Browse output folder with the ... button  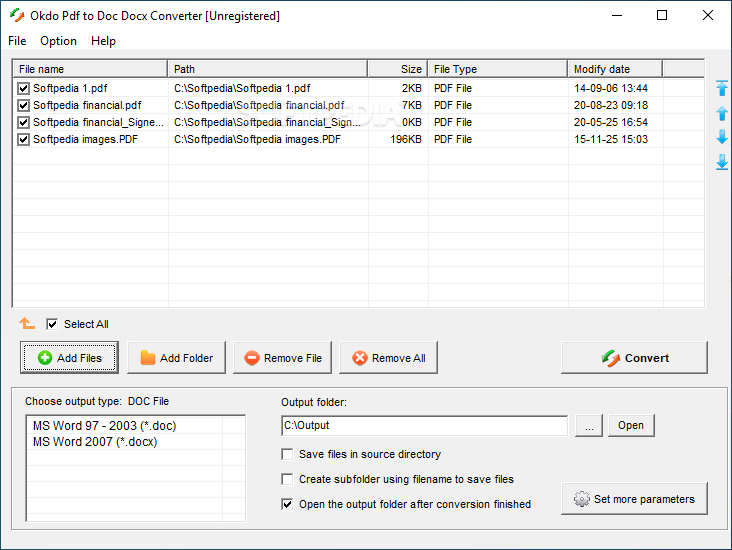click(589, 425)
